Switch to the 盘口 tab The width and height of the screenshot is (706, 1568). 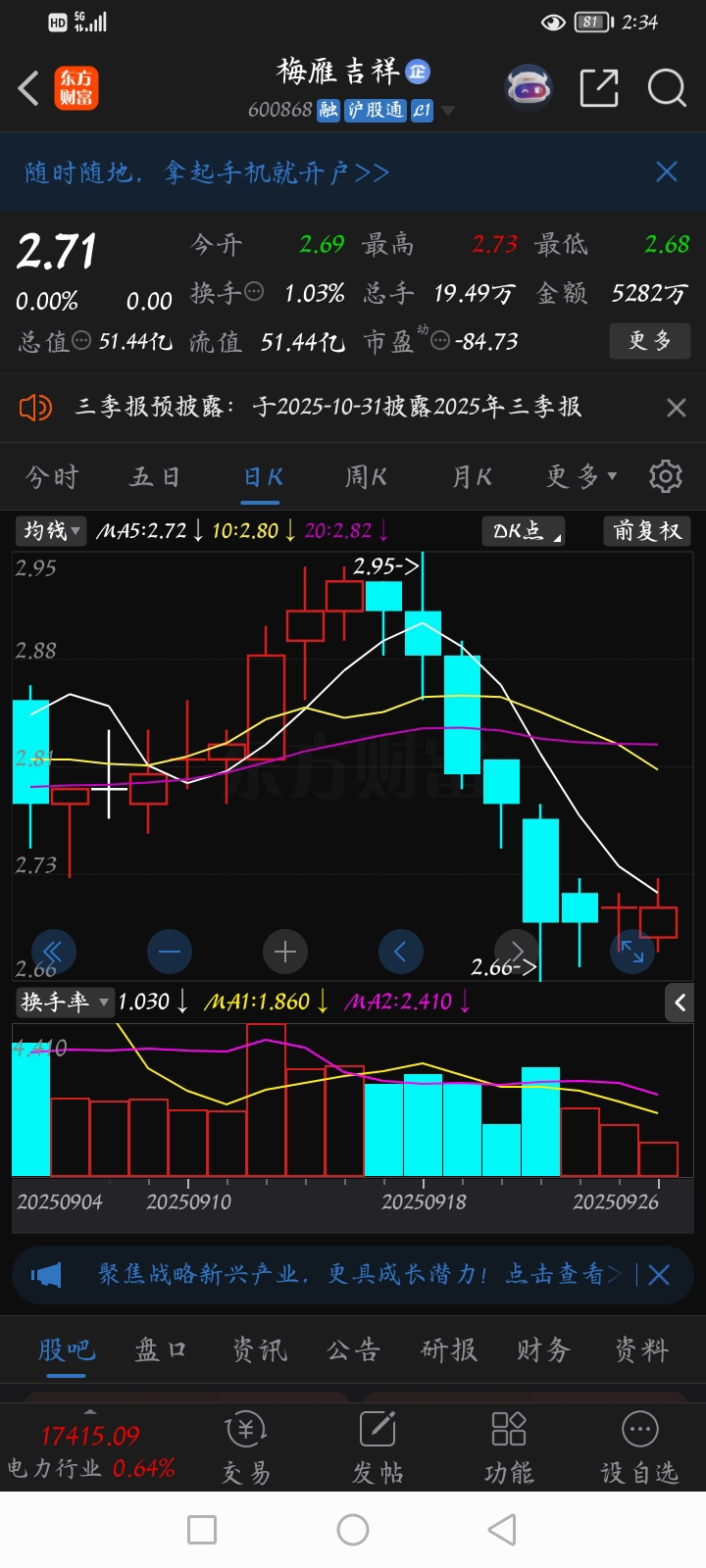click(x=161, y=1349)
